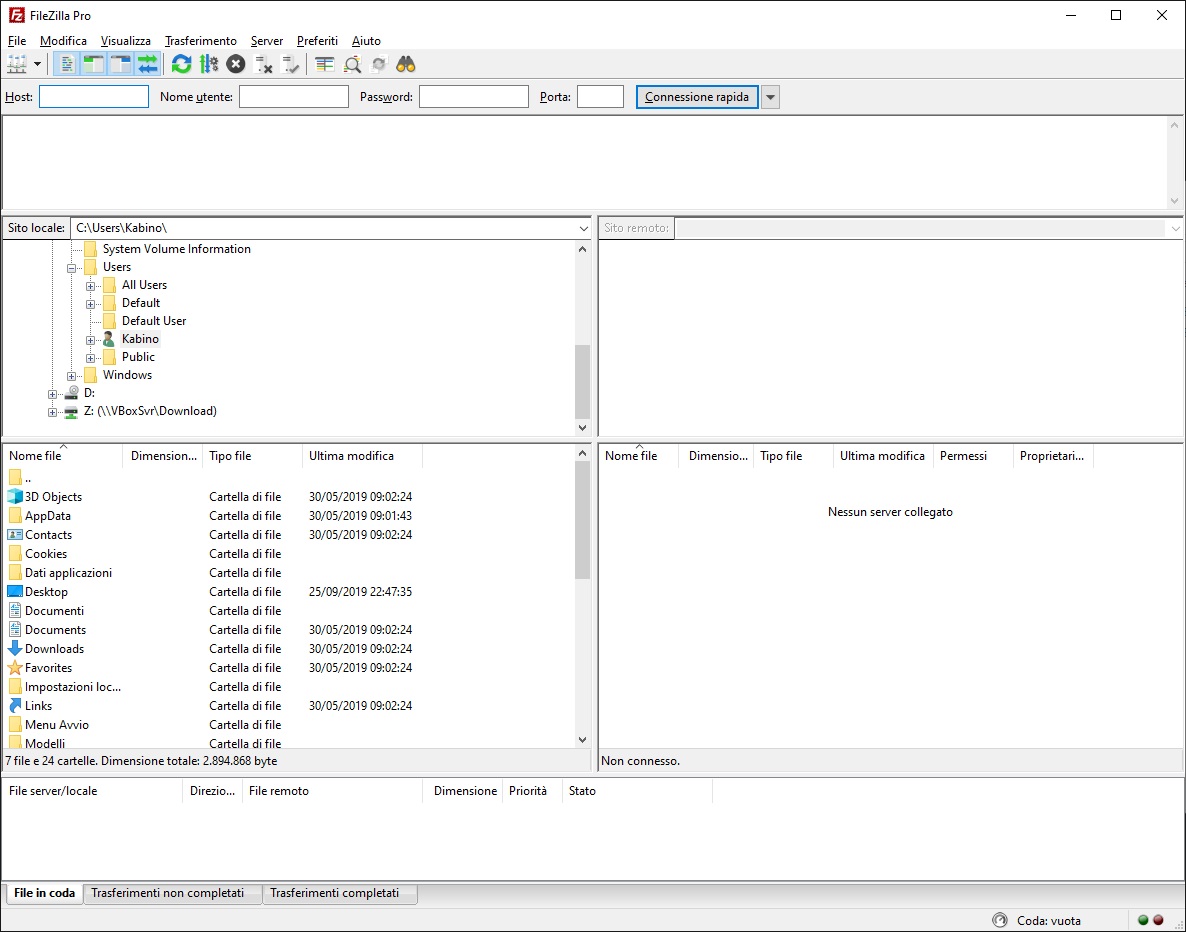Screen dimensions: 1186x932
Task: Open the Modifica menu
Action: click(64, 41)
